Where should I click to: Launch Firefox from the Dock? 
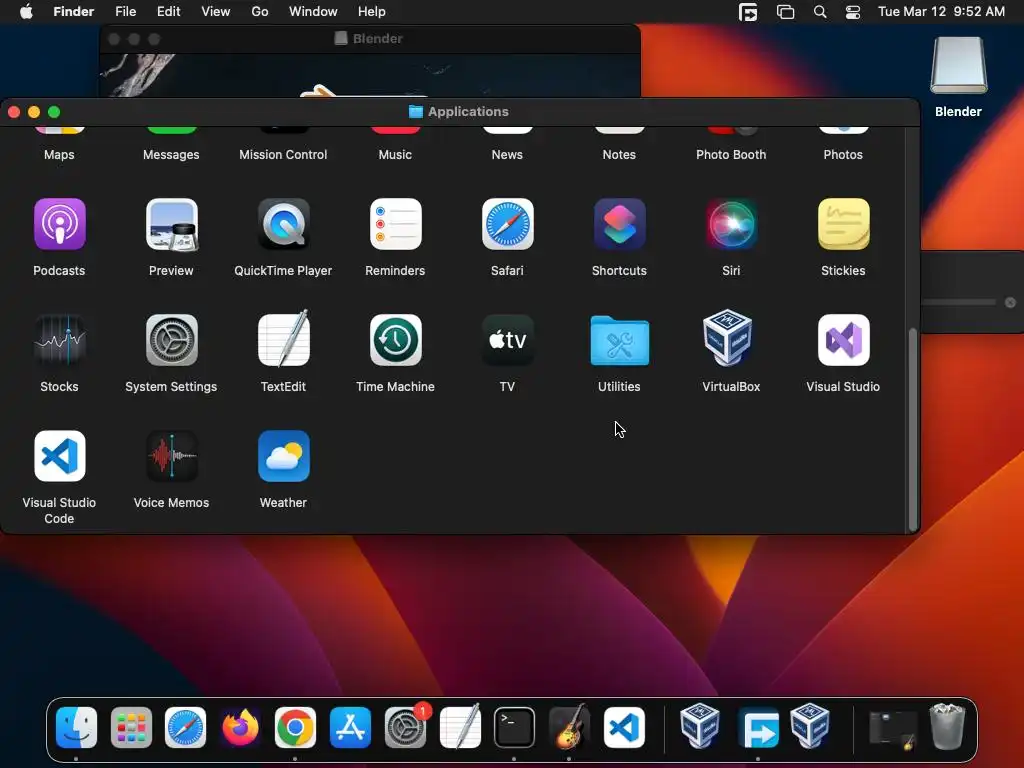coord(240,728)
